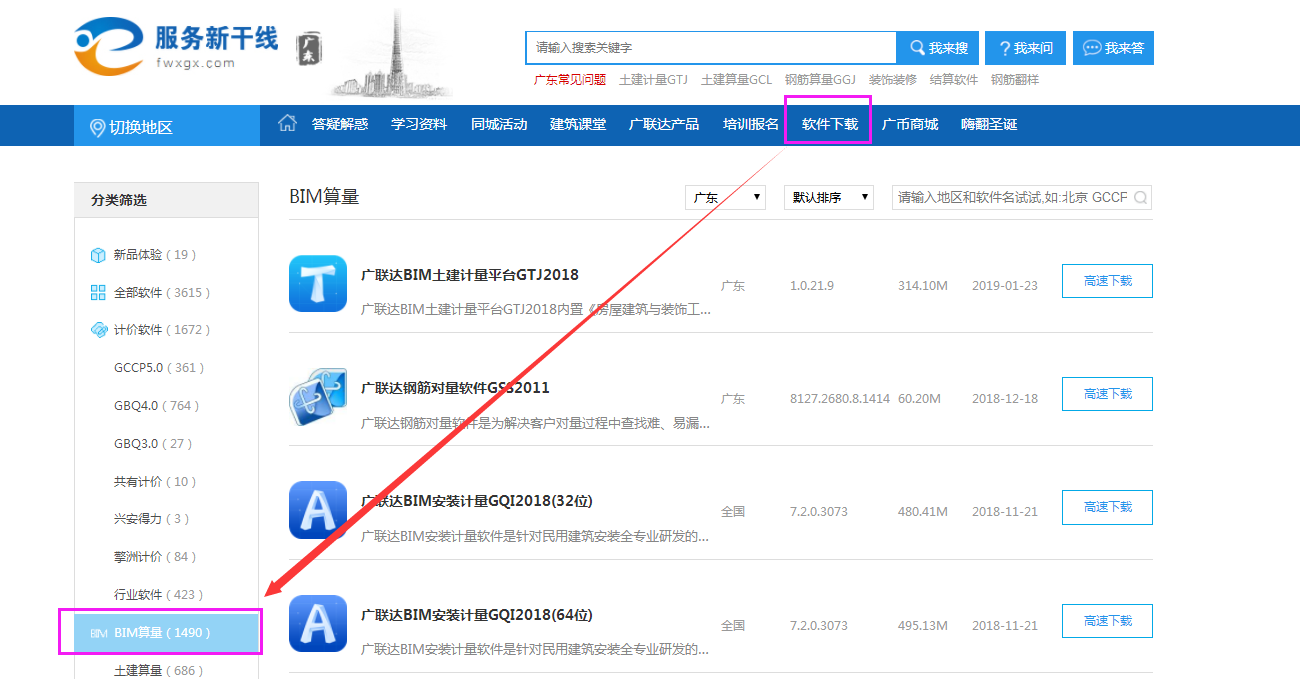The width and height of the screenshot is (1300, 679).
Task: Open the 默认排序 sort dropdown
Action: coord(829,197)
